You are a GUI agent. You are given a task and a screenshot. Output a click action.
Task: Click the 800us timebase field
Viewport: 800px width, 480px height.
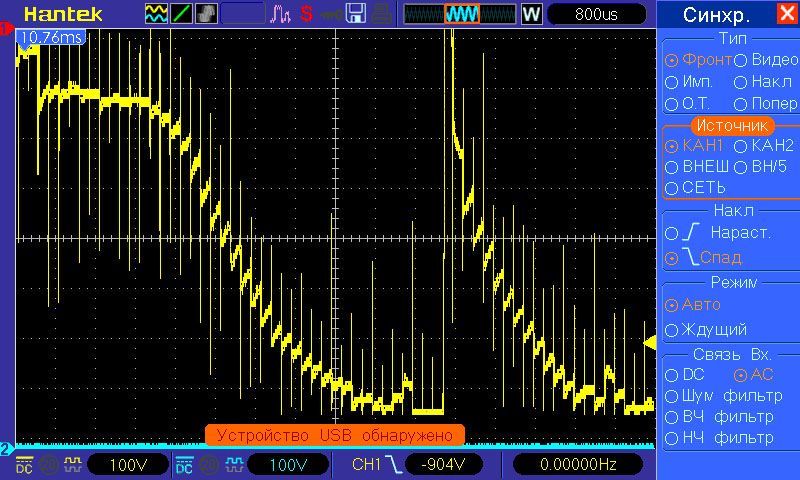[x=596, y=14]
